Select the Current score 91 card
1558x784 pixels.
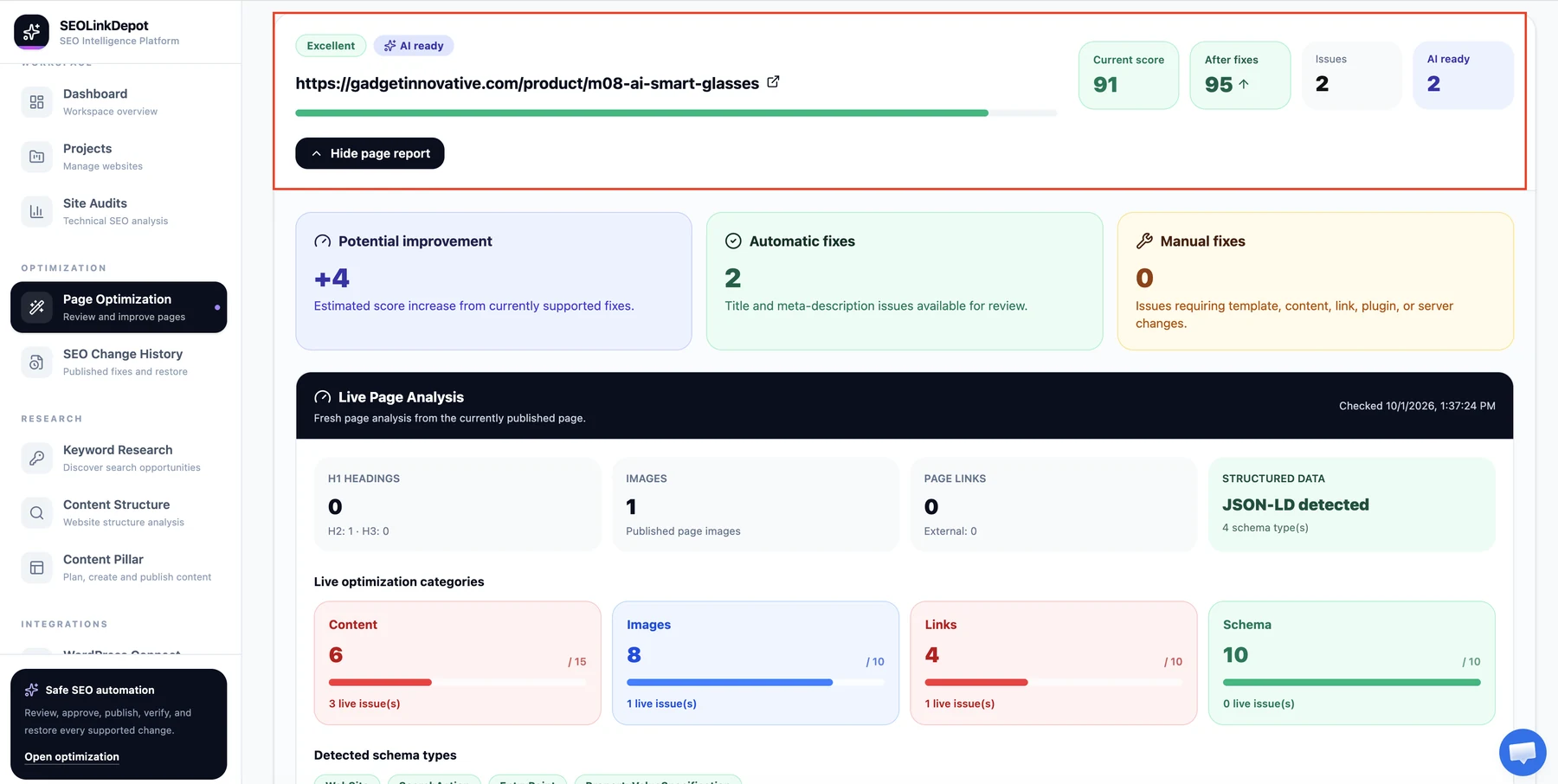(x=1129, y=75)
